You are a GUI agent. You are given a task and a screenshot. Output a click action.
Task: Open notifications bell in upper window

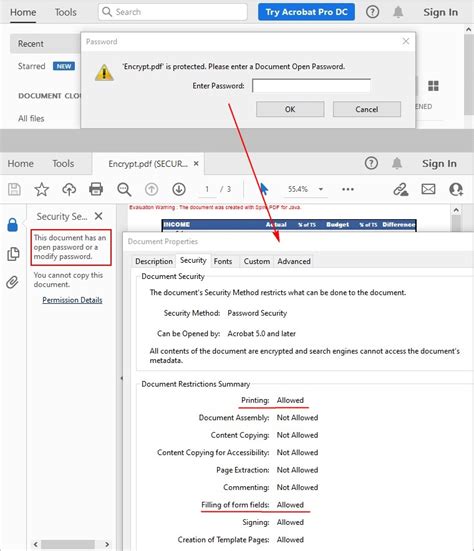click(398, 12)
